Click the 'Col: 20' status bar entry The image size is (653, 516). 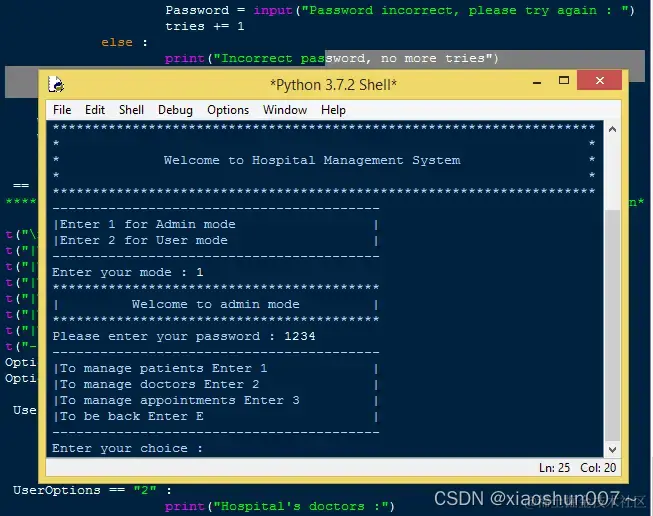pos(598,468)
